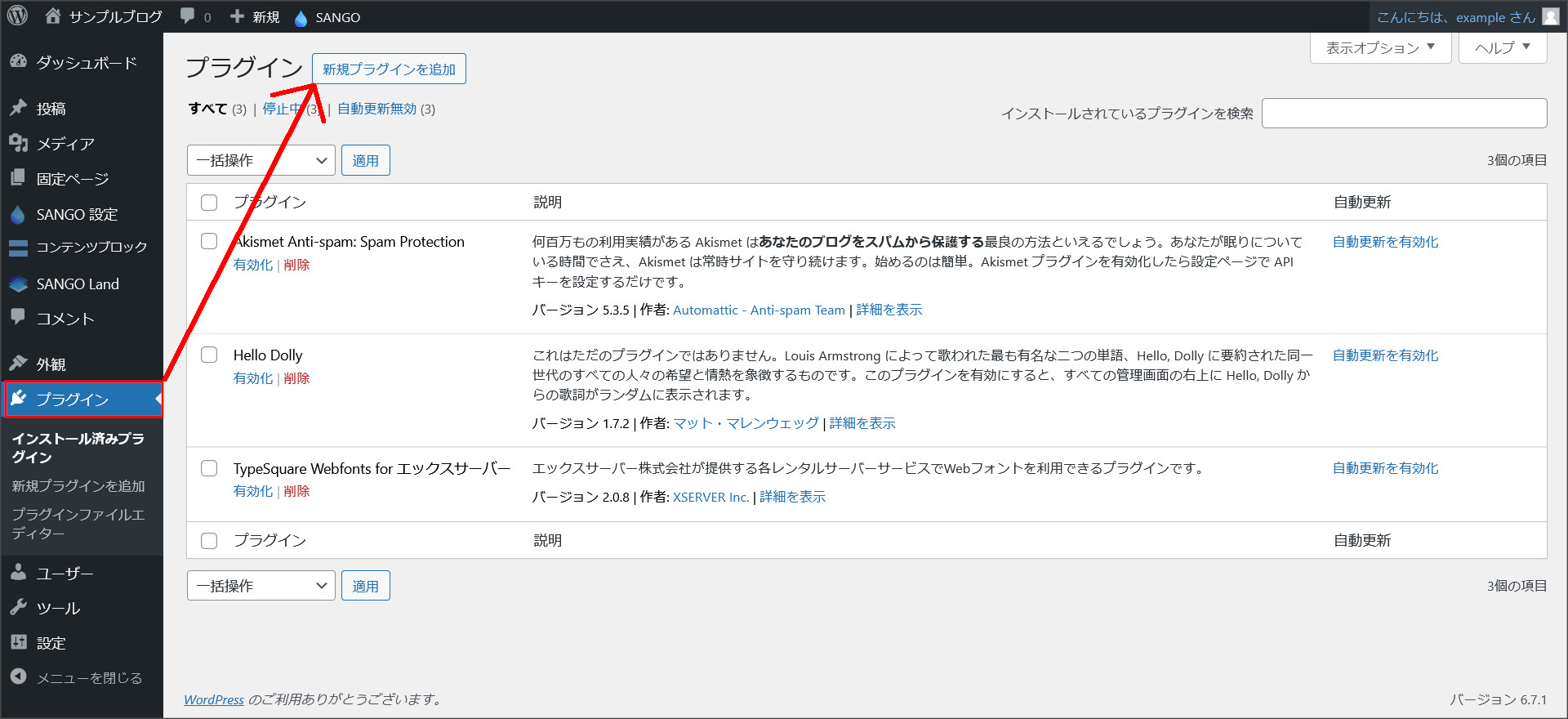This screenshot has height=719, width=1568.
Task: Open the ダッシュボード dashboard icon in sidebar
Action: click(18, 62)
